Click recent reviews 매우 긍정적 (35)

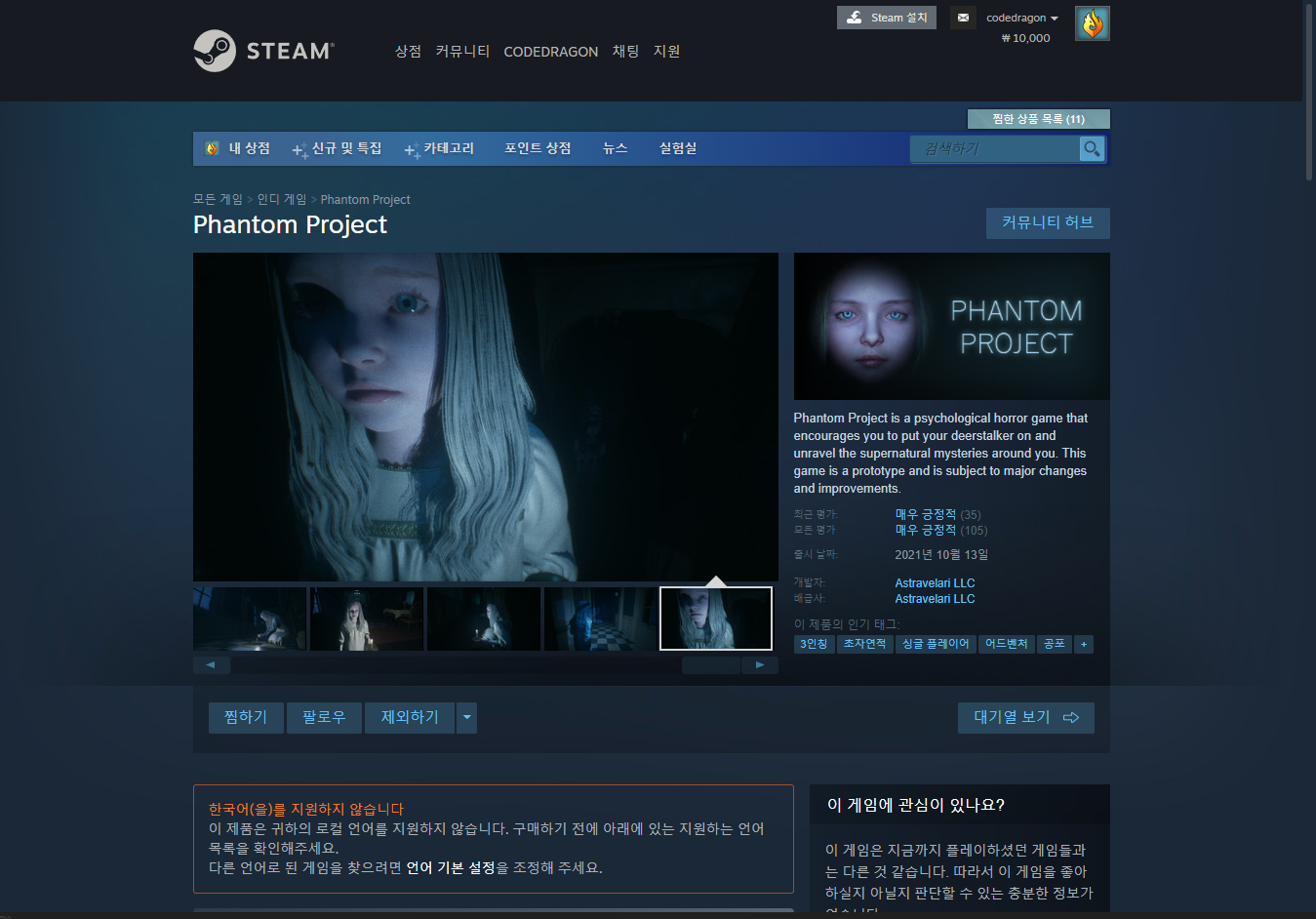937,514
